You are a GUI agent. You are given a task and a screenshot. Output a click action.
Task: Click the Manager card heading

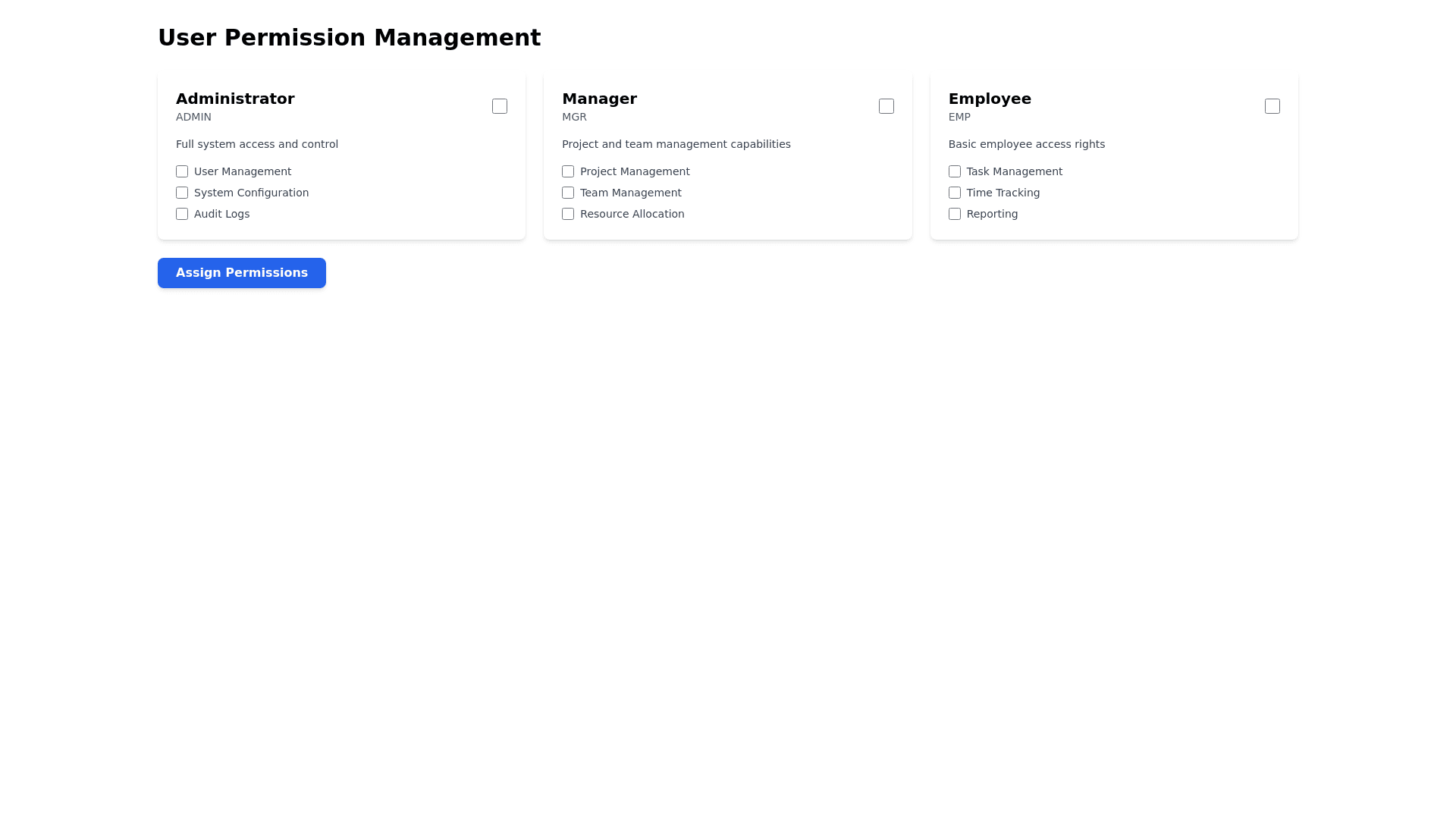(x=599, y=99)
